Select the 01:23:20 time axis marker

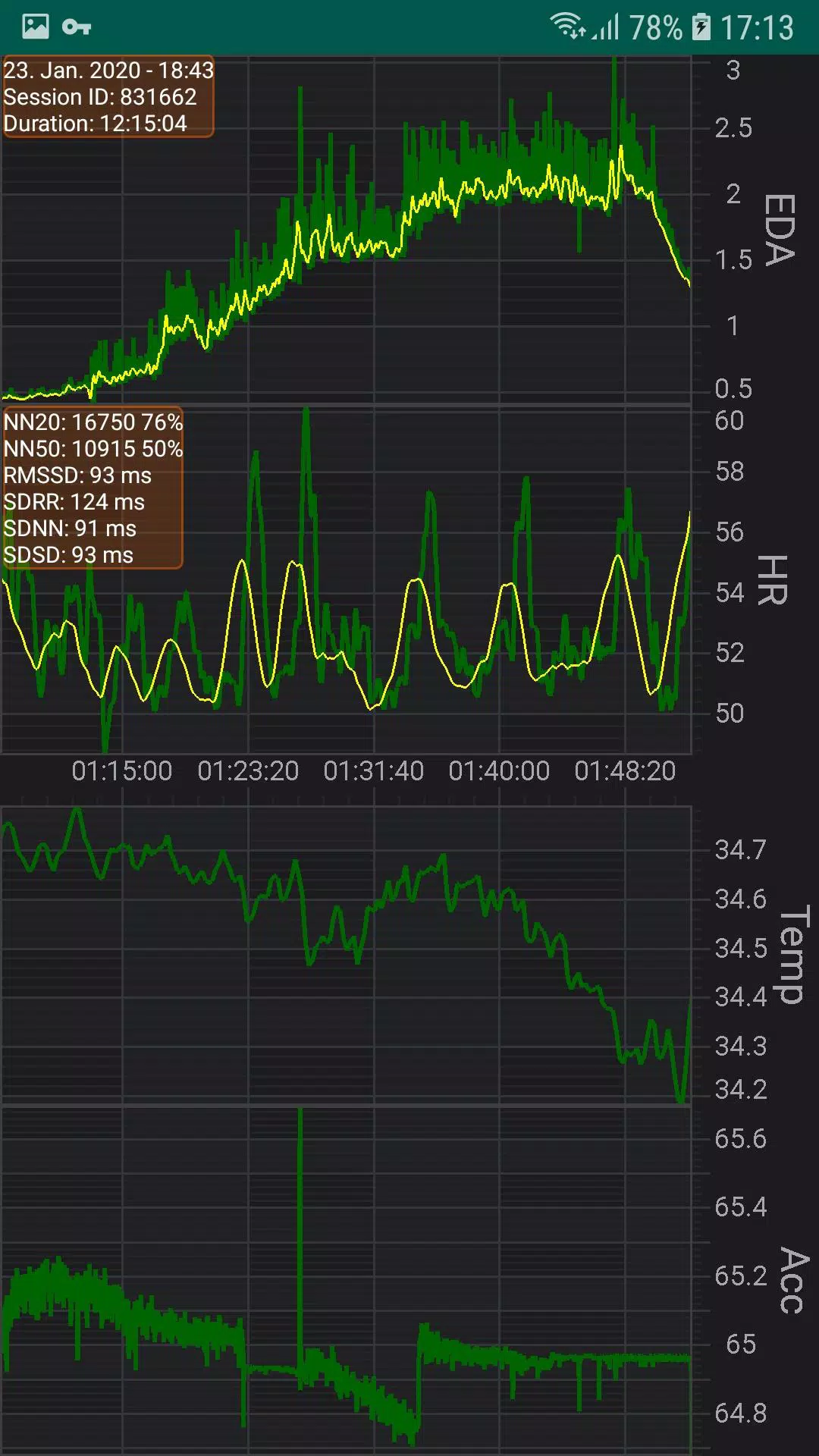248,771
